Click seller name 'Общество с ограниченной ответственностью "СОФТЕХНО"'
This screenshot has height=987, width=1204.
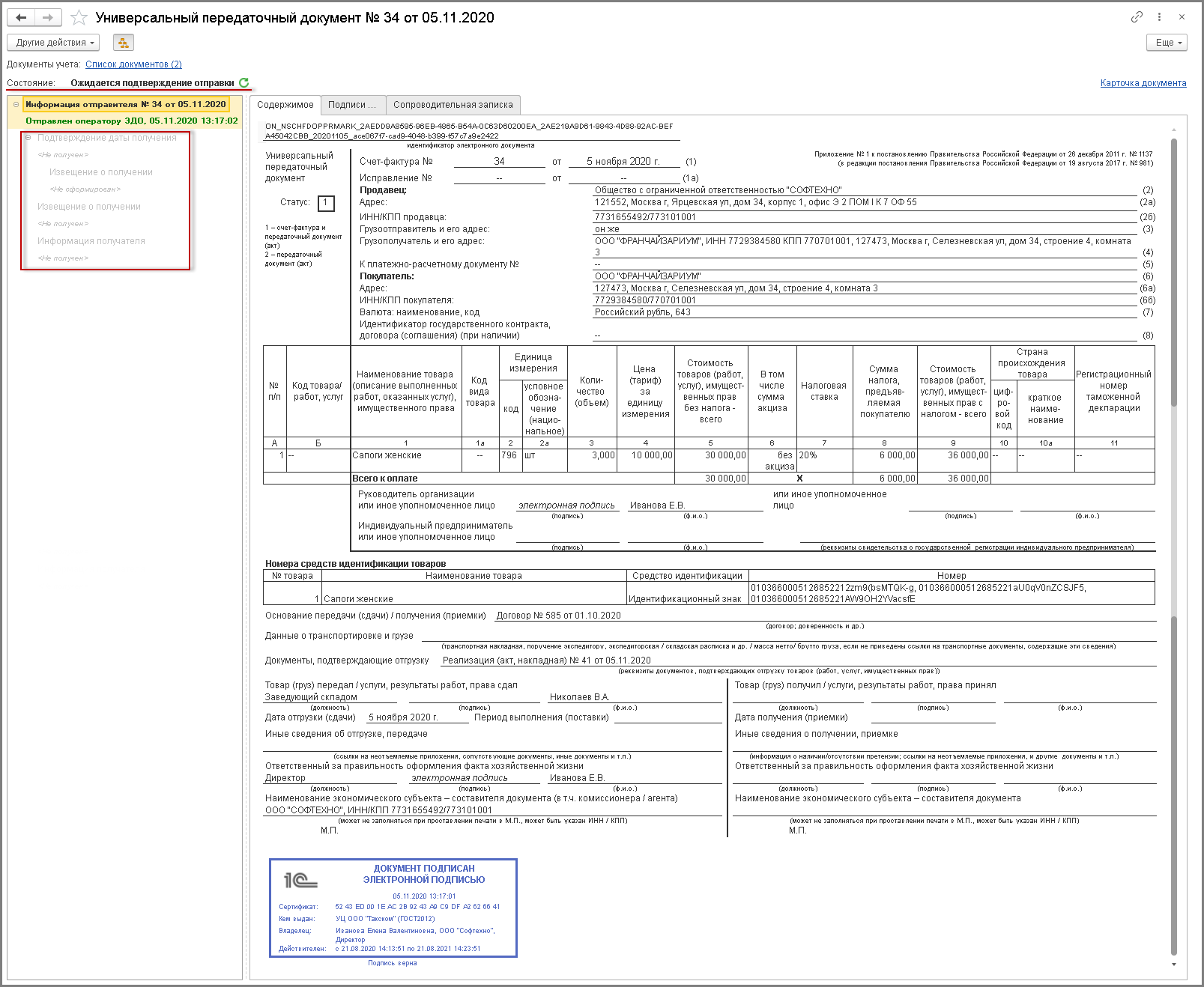(x=718, y=190)
